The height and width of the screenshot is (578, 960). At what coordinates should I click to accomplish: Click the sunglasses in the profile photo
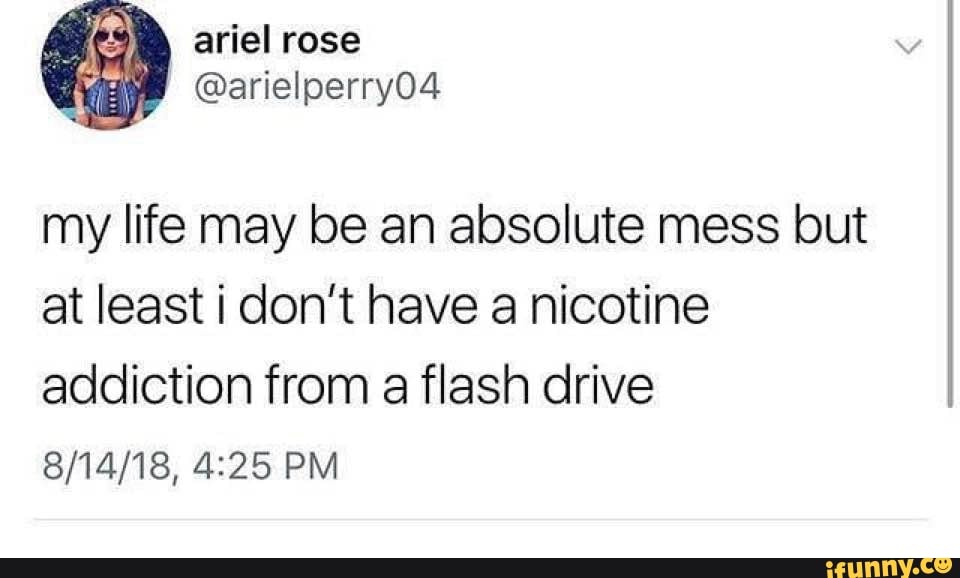[111, 36]
